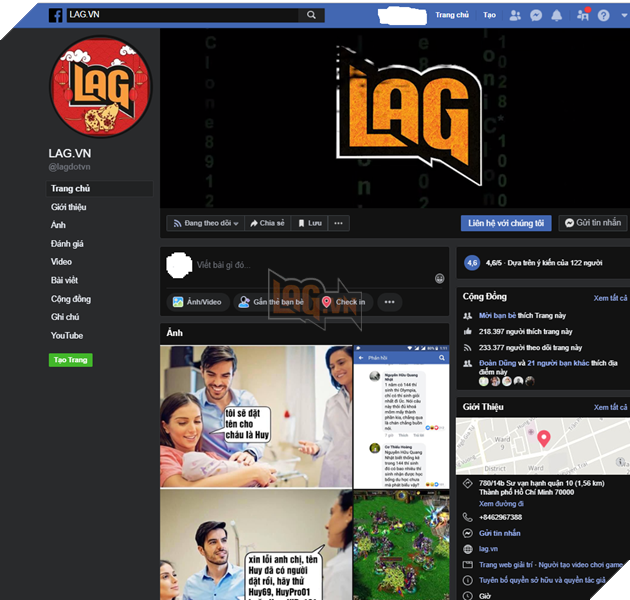Open the flagged pages icon with red dot
The image size is (630, 600).
point(583,15)
